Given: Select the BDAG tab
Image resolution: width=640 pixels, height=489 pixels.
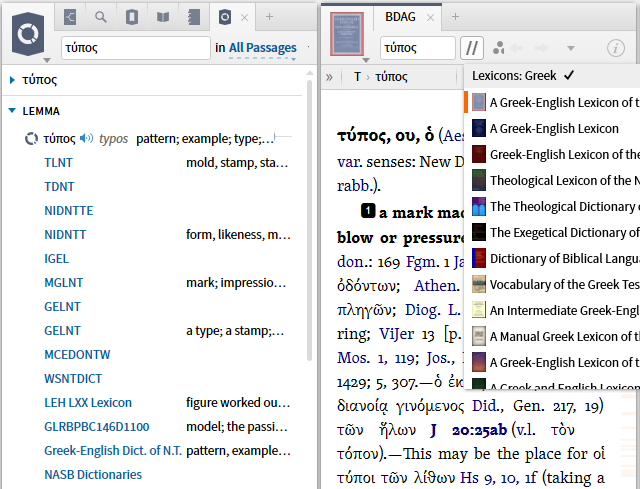Looking at the screenshot, I should pos(400,17).
